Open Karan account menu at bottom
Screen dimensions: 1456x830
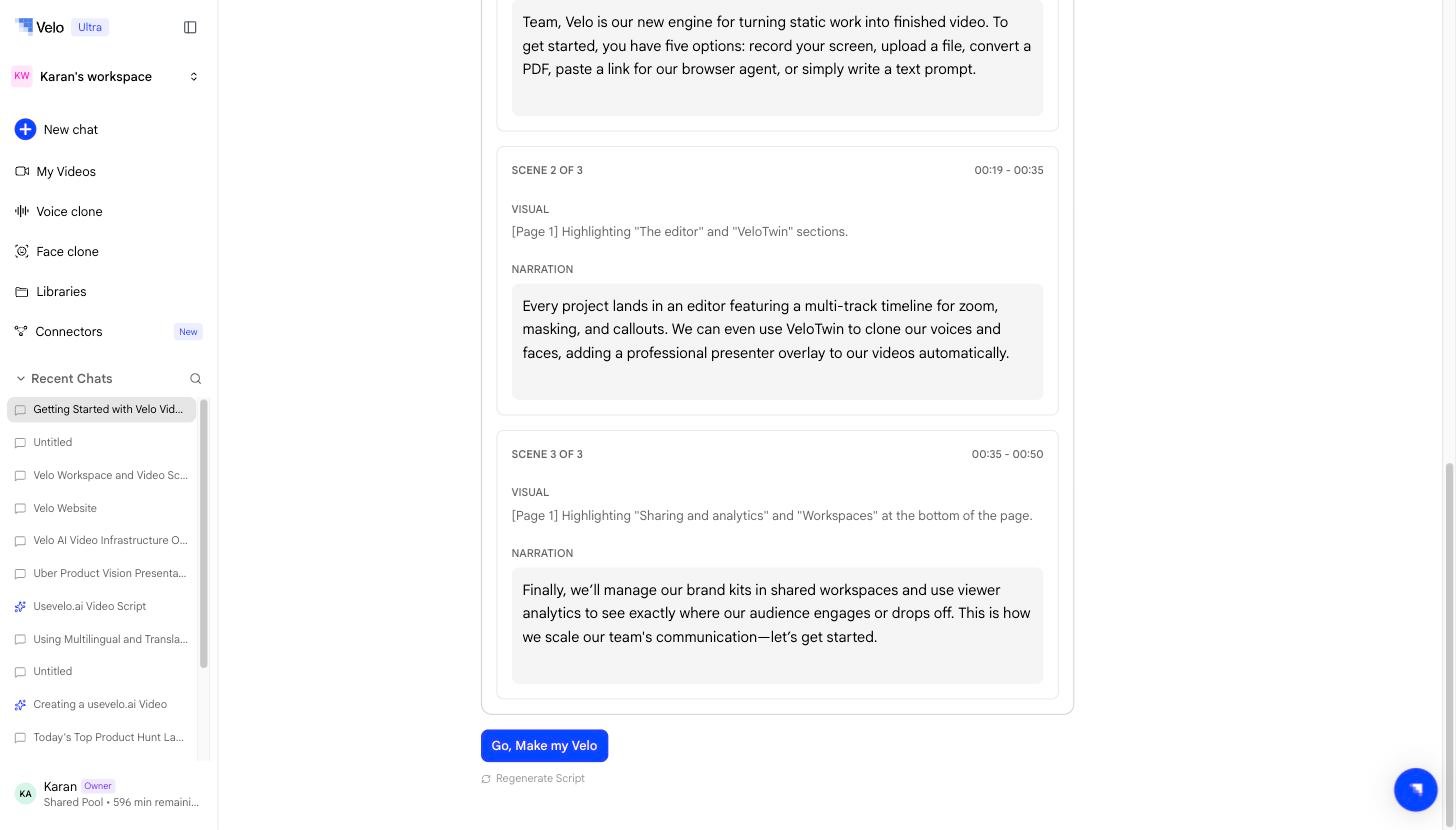(108, 794)
